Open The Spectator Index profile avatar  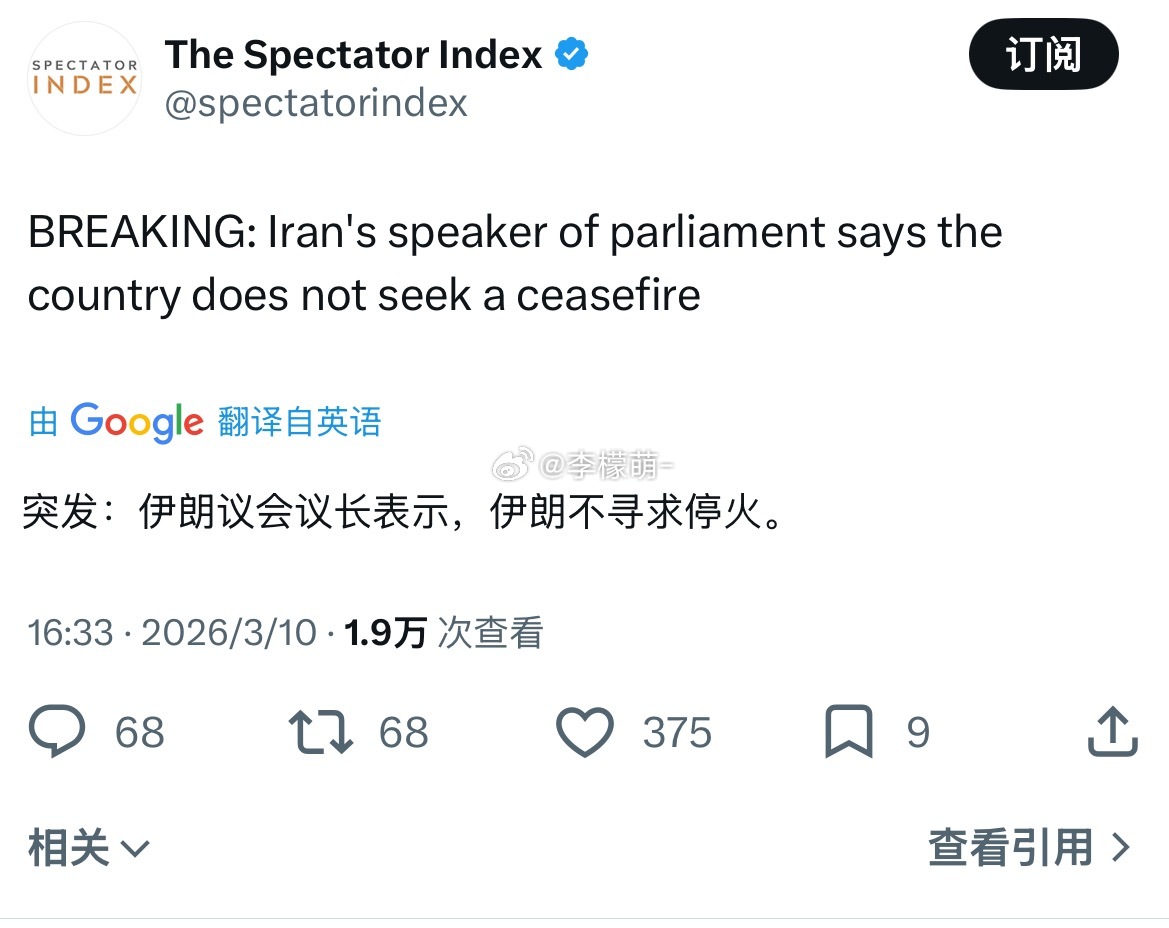pyautogui.click(x=84, y=79)
